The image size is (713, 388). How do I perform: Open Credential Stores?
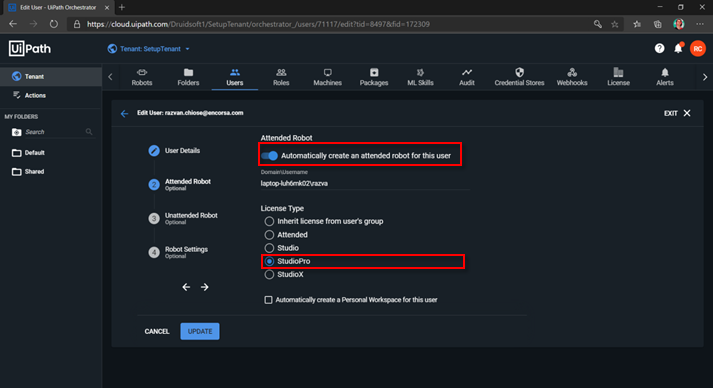[519, 77]
